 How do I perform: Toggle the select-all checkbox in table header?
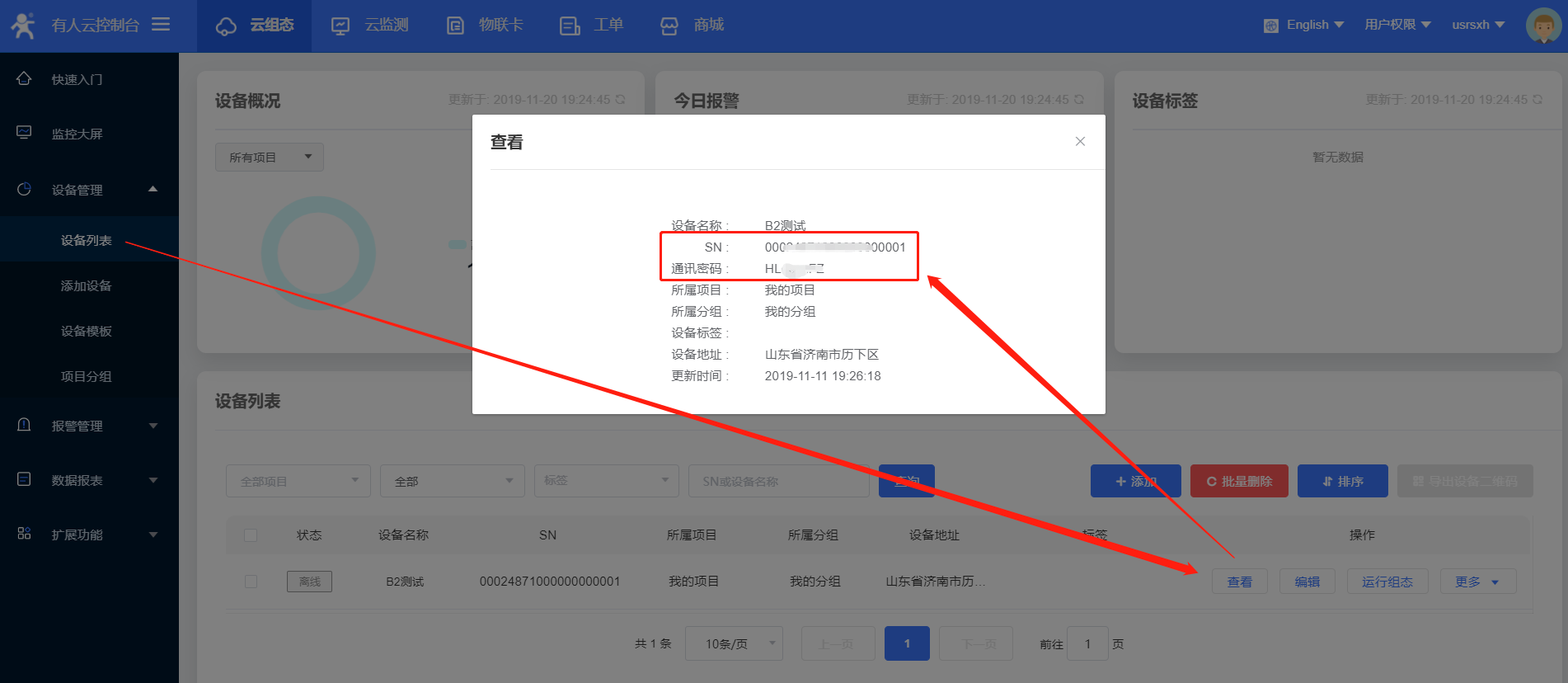point(251,535)
